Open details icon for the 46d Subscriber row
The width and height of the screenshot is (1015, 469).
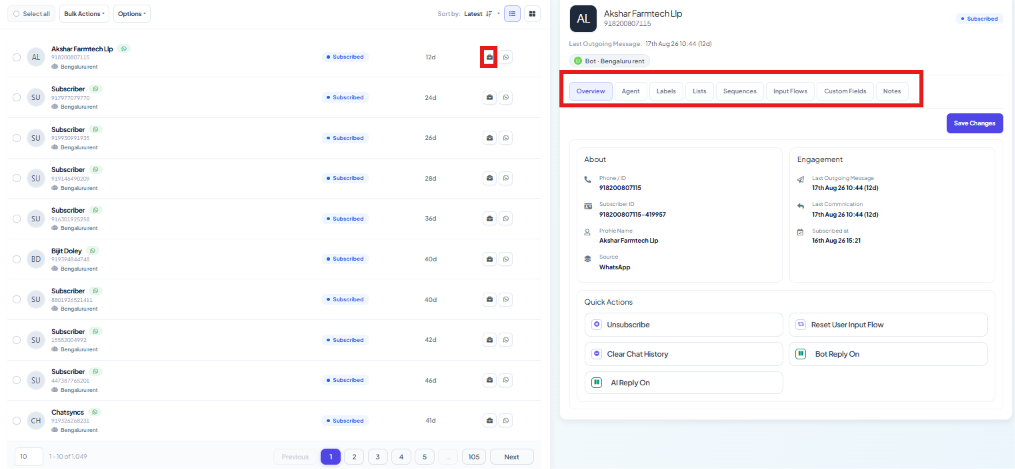489,380
